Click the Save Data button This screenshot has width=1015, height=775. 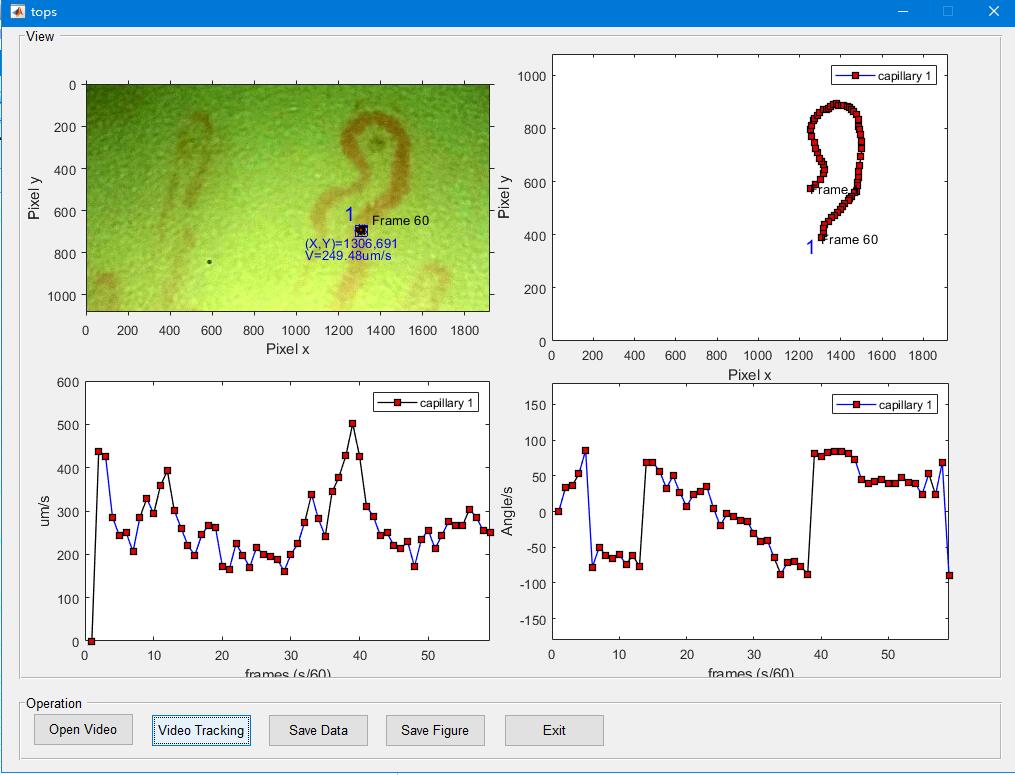point(318,730)
